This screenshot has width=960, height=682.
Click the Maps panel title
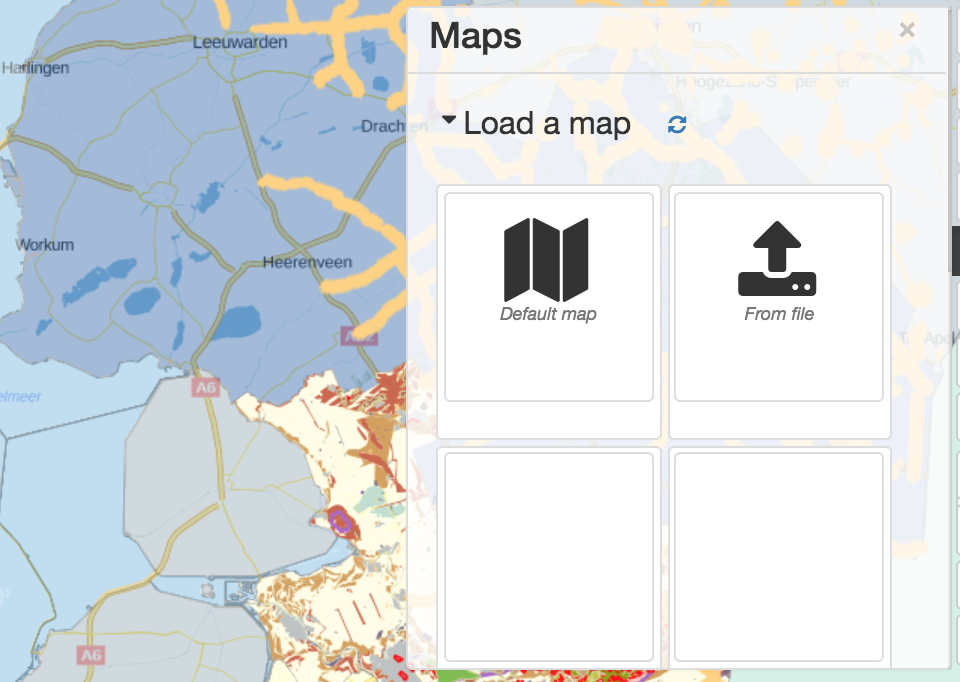point(476,36)
